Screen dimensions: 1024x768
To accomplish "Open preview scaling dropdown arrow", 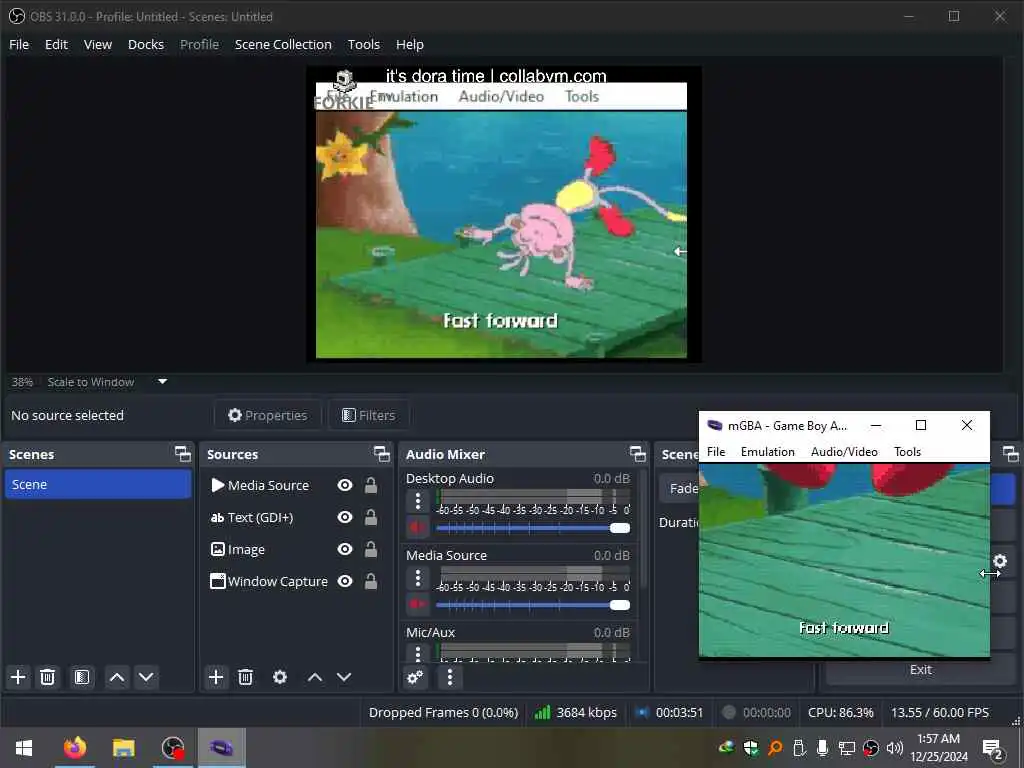I will 163,381.
